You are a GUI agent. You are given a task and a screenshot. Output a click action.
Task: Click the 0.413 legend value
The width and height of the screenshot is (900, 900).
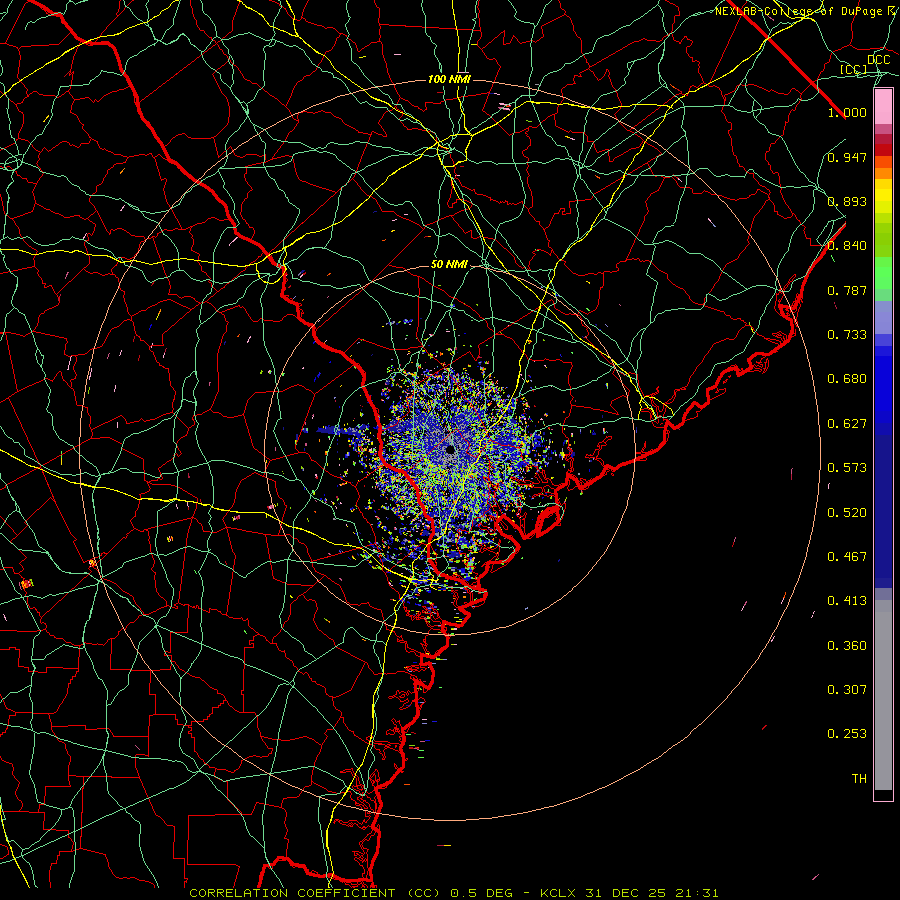click(x=847, y=601)
